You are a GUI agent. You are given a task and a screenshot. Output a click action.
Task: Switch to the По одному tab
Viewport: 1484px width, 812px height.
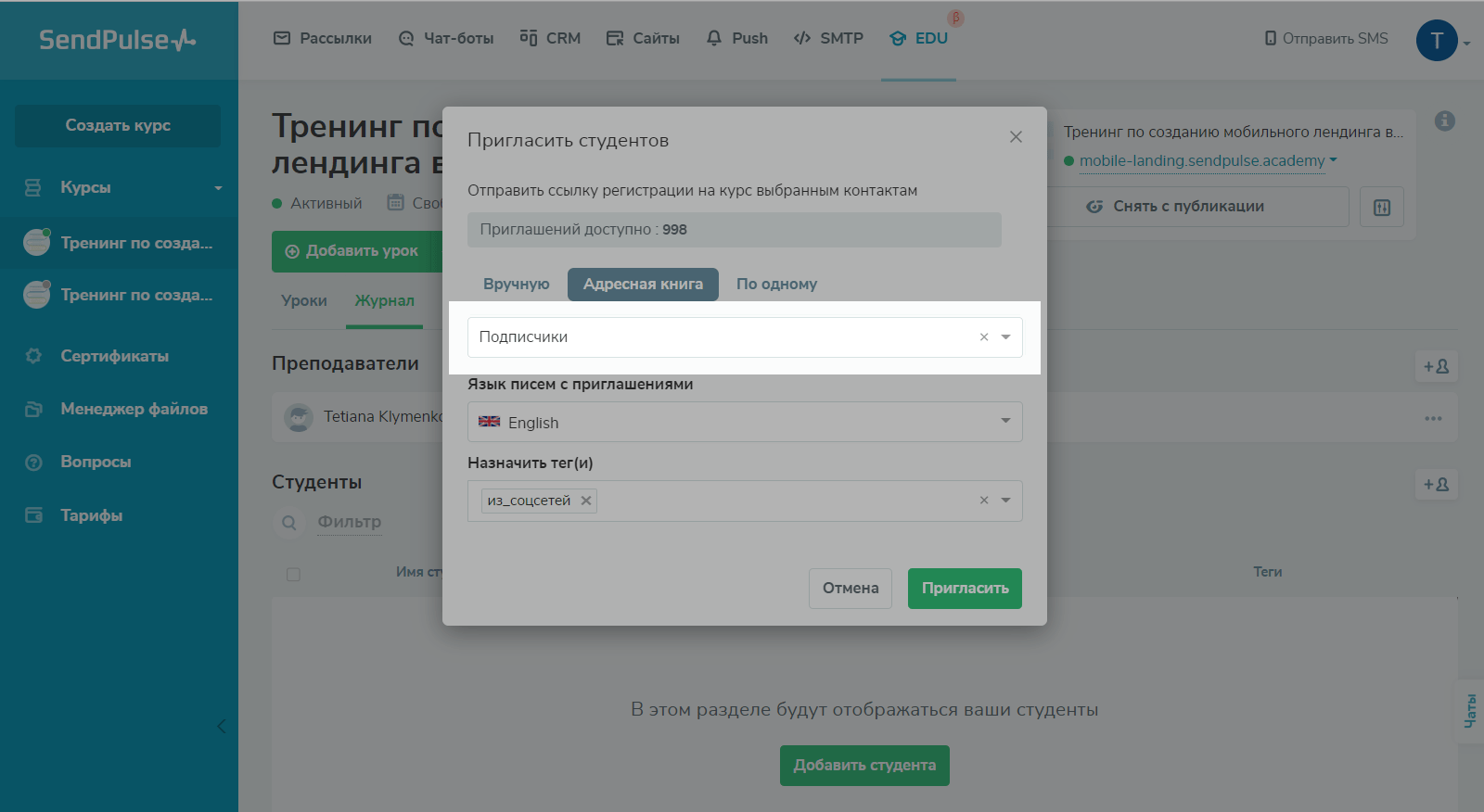pyautogui.click(x=776, y=284)
